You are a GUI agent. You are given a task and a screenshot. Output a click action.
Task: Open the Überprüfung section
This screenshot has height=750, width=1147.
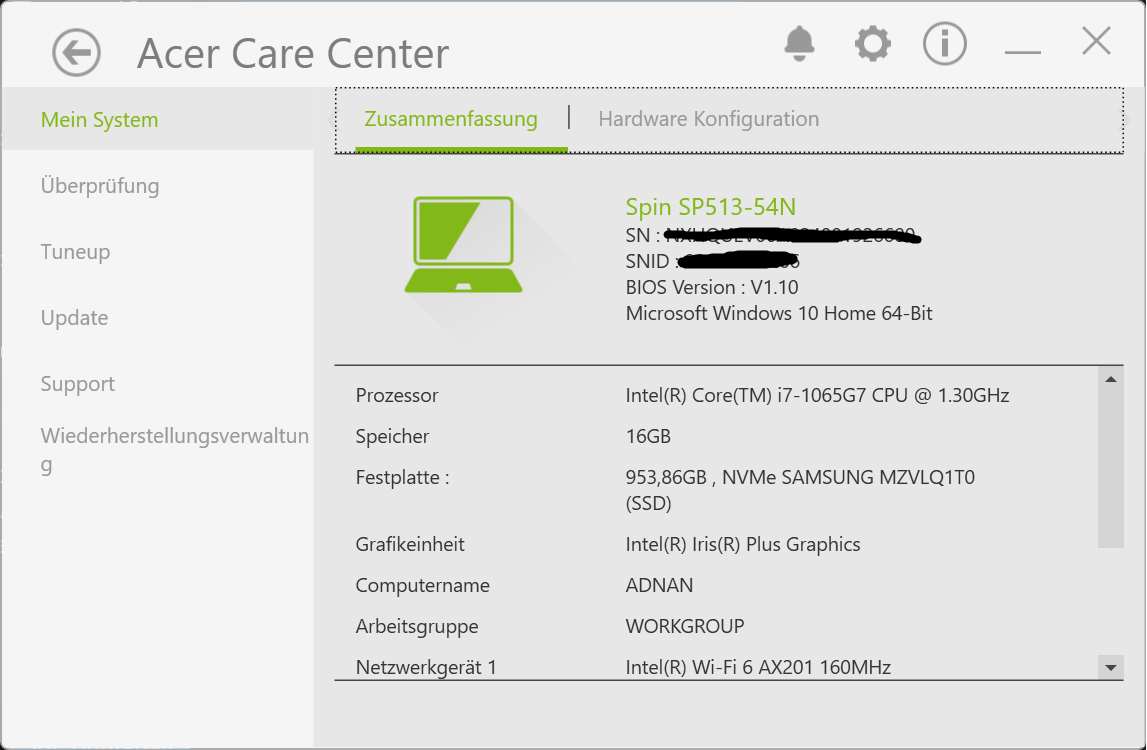point(99,186)
